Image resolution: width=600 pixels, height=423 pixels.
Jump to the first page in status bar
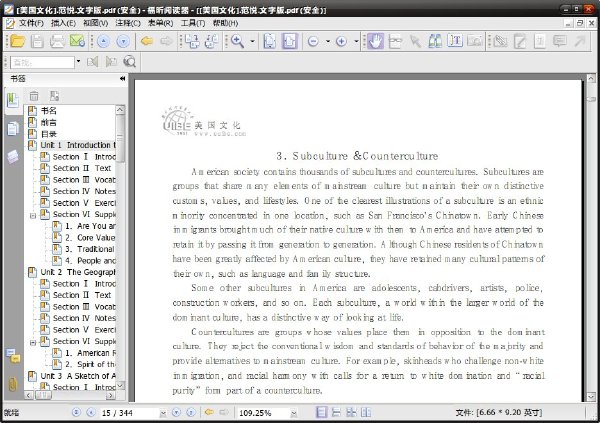coord(77,412)
